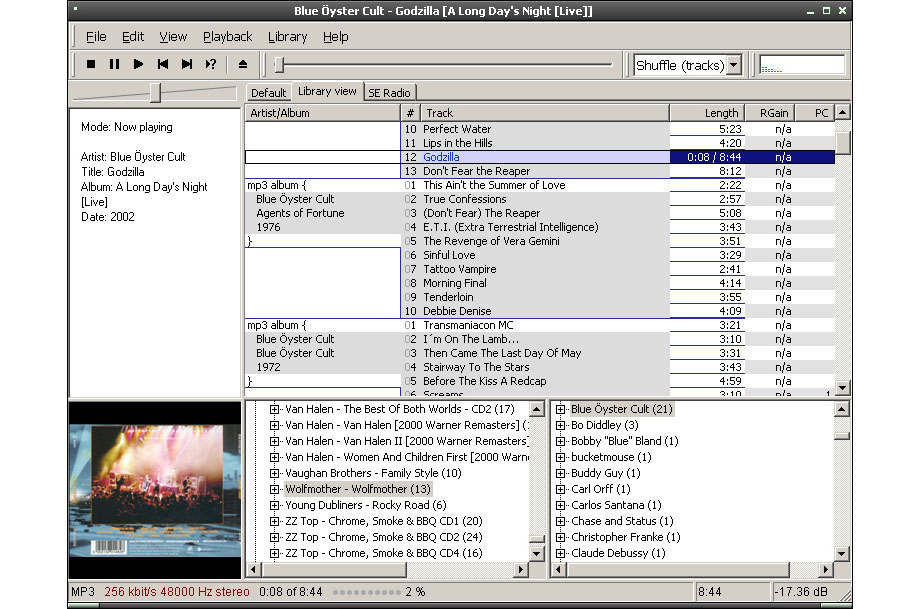This screenshot has width=920, height=609.
Task: Expand Vaughan Brothers - Family Style node
Action: (x=274, y=473)
